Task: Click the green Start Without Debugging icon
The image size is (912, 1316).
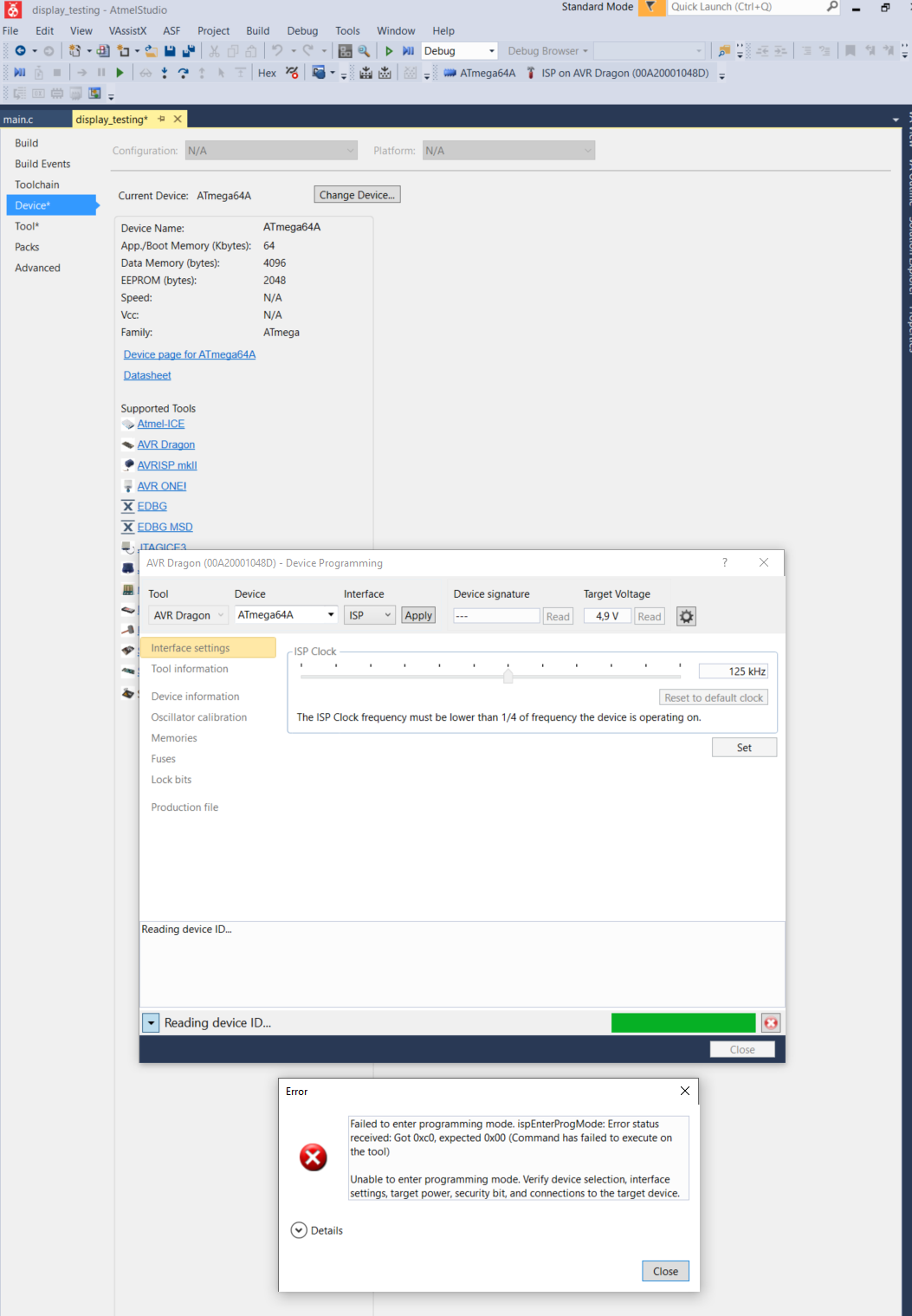Action: pos(389,51)
